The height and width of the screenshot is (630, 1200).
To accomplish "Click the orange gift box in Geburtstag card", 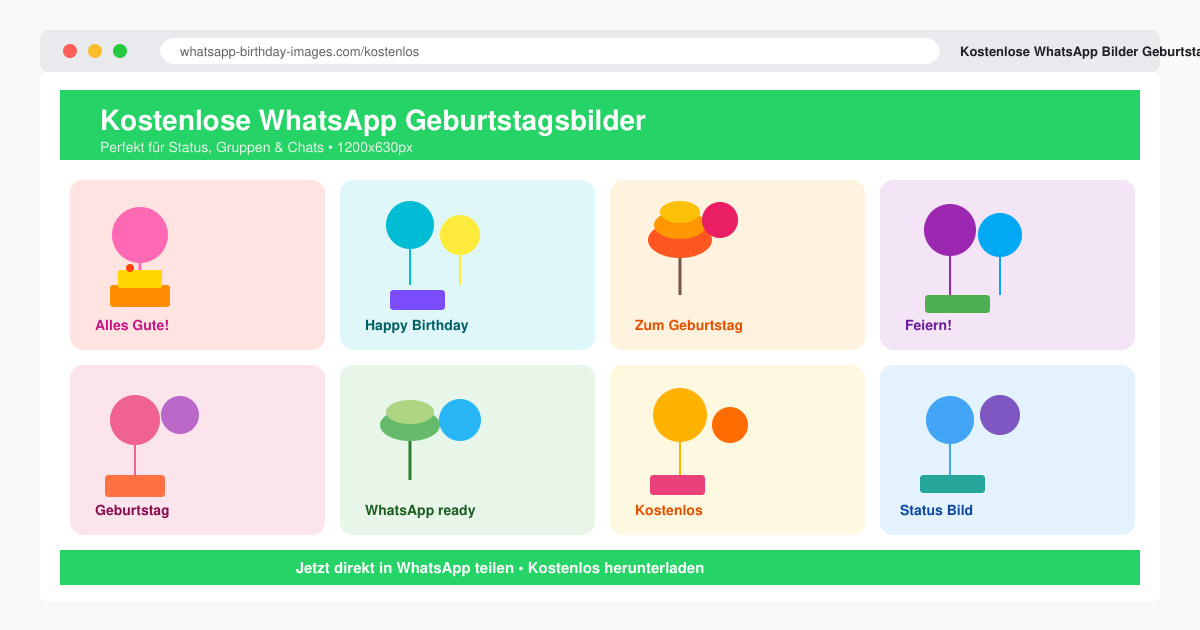I will pyautogui.click(x=135, y=486).
